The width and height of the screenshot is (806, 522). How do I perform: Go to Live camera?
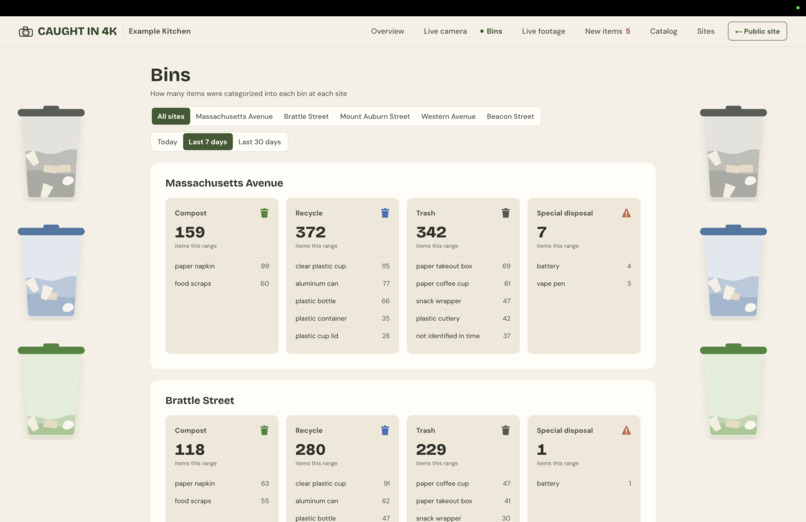(x=445, y=31)
